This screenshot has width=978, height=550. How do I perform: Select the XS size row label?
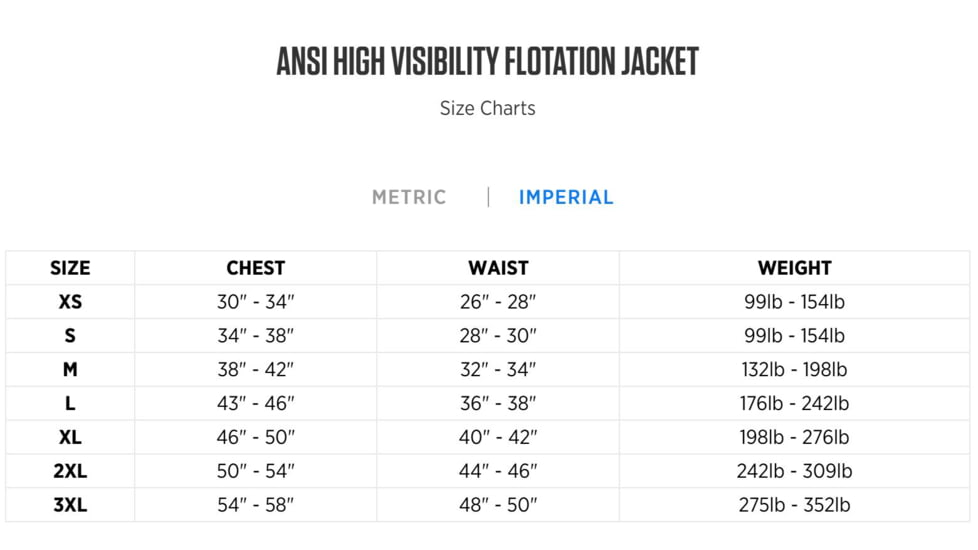click(x=70, y=302)
